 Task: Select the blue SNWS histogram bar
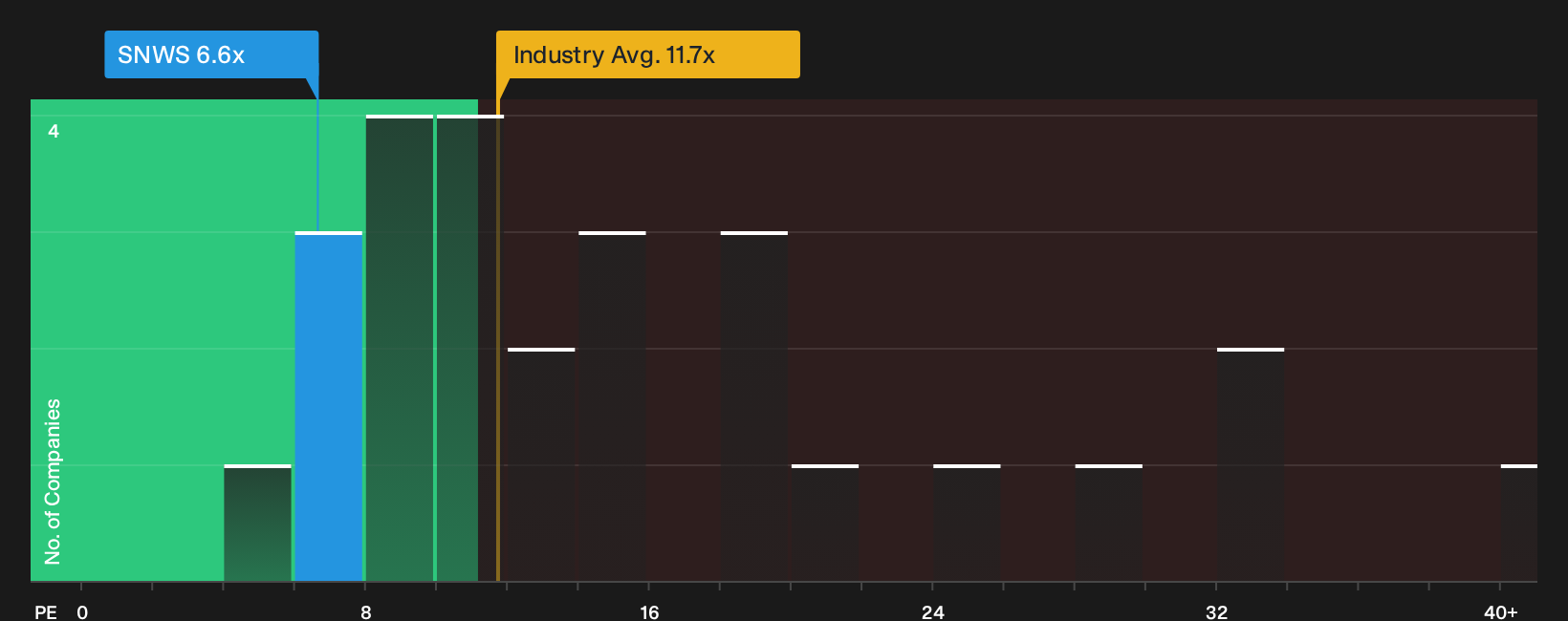(x=329, y=406)
